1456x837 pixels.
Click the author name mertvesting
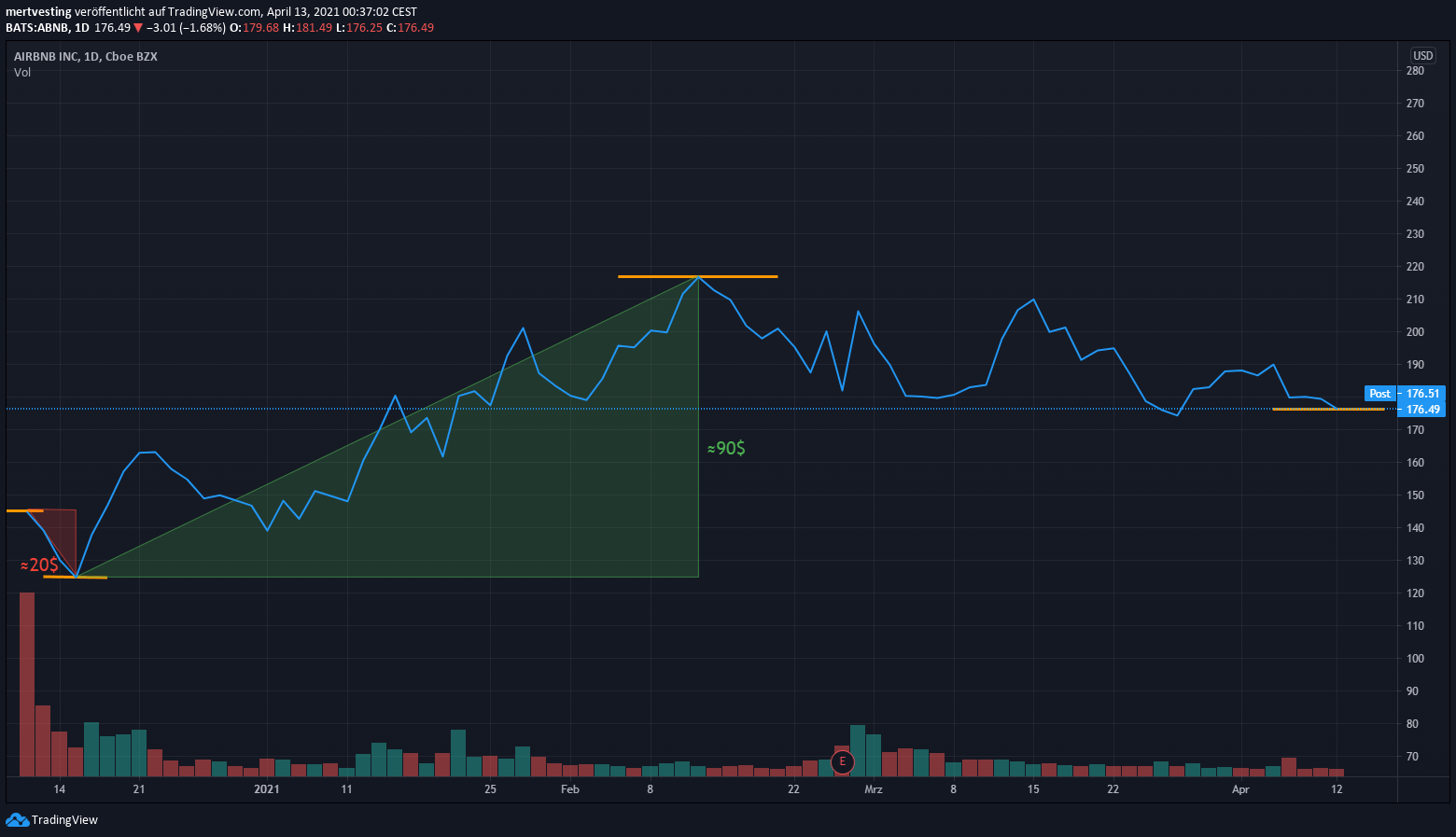(38, 12)
